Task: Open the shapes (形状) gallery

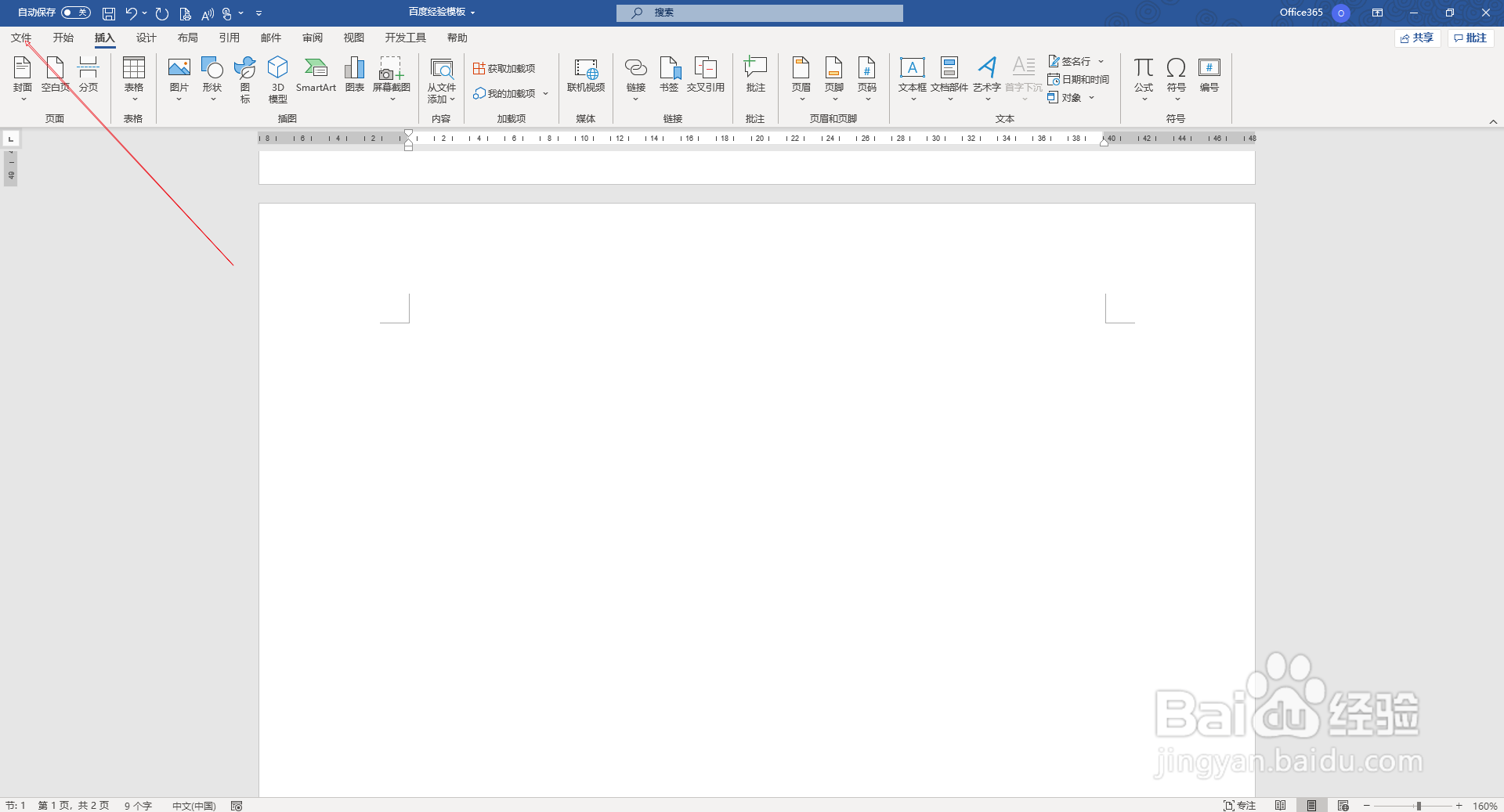Action: (x=212, y=78)
